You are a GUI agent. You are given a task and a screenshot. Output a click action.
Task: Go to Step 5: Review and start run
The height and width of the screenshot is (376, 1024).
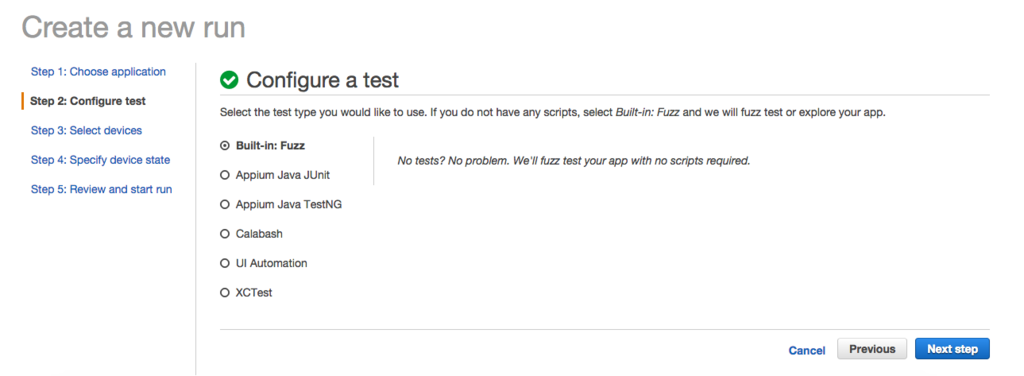(101, 189)
